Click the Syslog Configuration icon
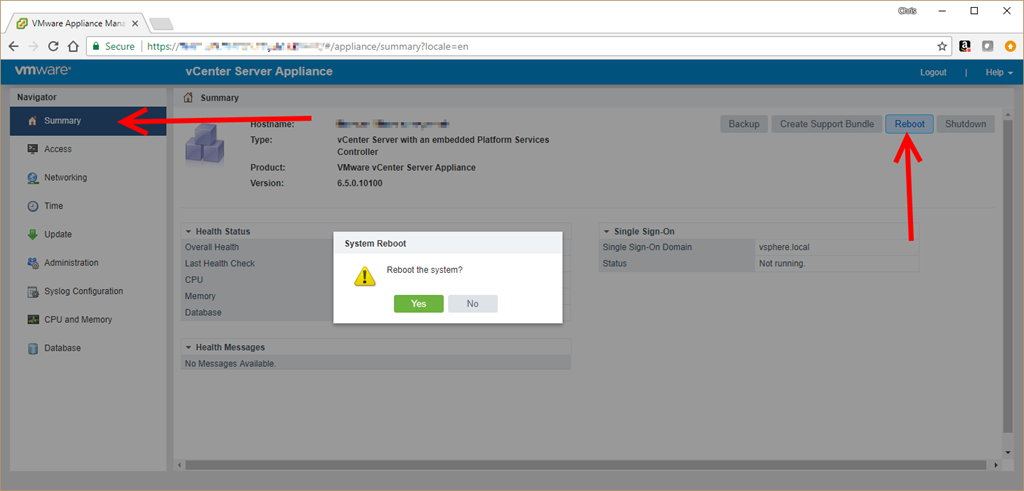Image resolution: width=1024 pixels, height=491 pixels. [x=33, y=292]
